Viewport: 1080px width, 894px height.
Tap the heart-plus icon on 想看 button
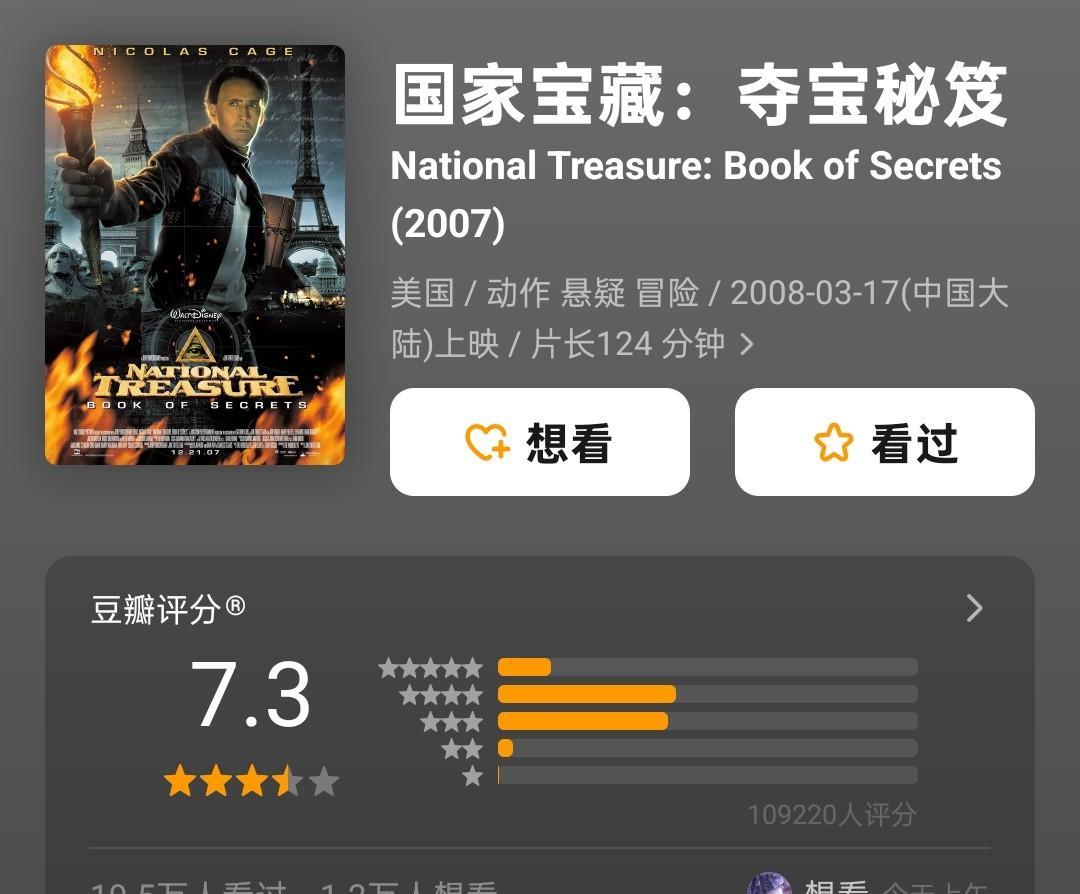[488, 441]
